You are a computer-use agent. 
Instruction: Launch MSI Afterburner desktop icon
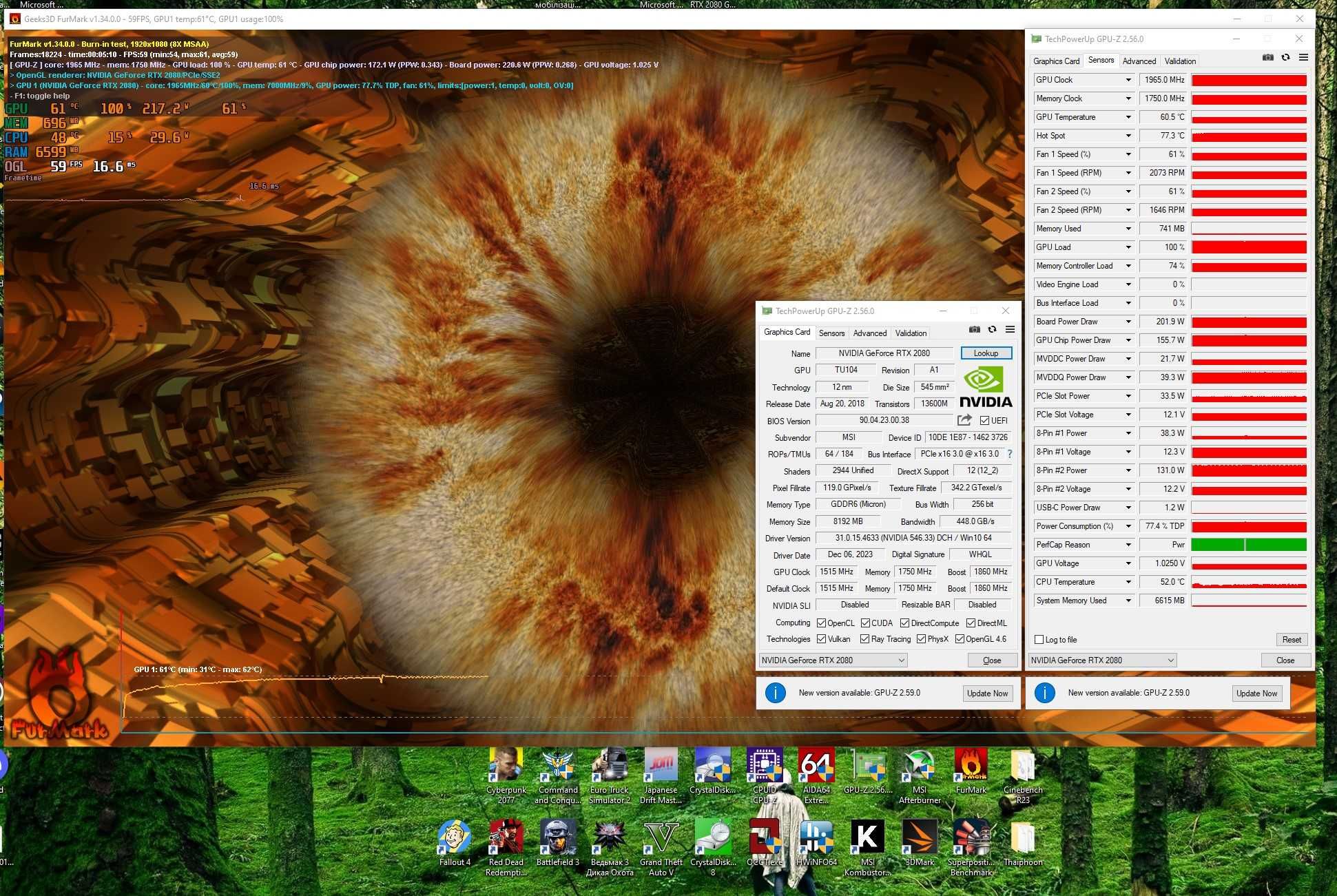920,776
